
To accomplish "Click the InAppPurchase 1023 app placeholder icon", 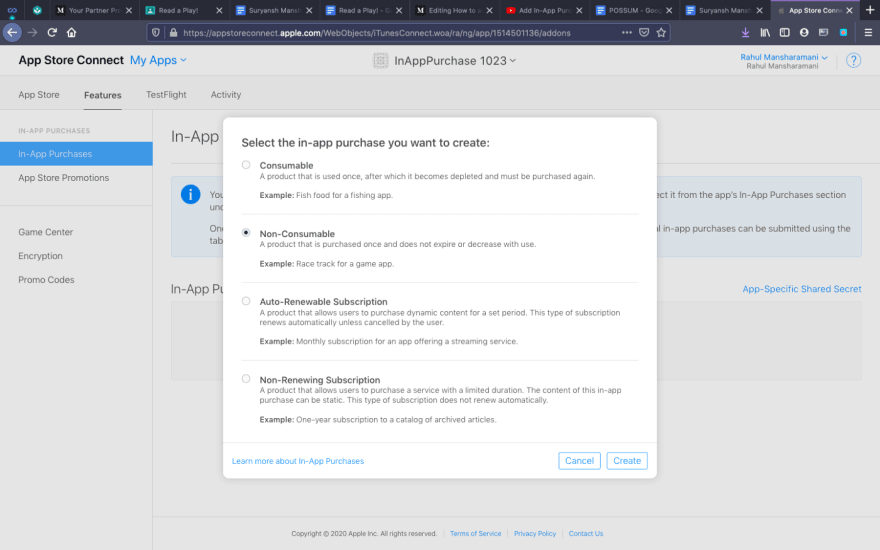I will pyautogui.click(x=381, y=60).
